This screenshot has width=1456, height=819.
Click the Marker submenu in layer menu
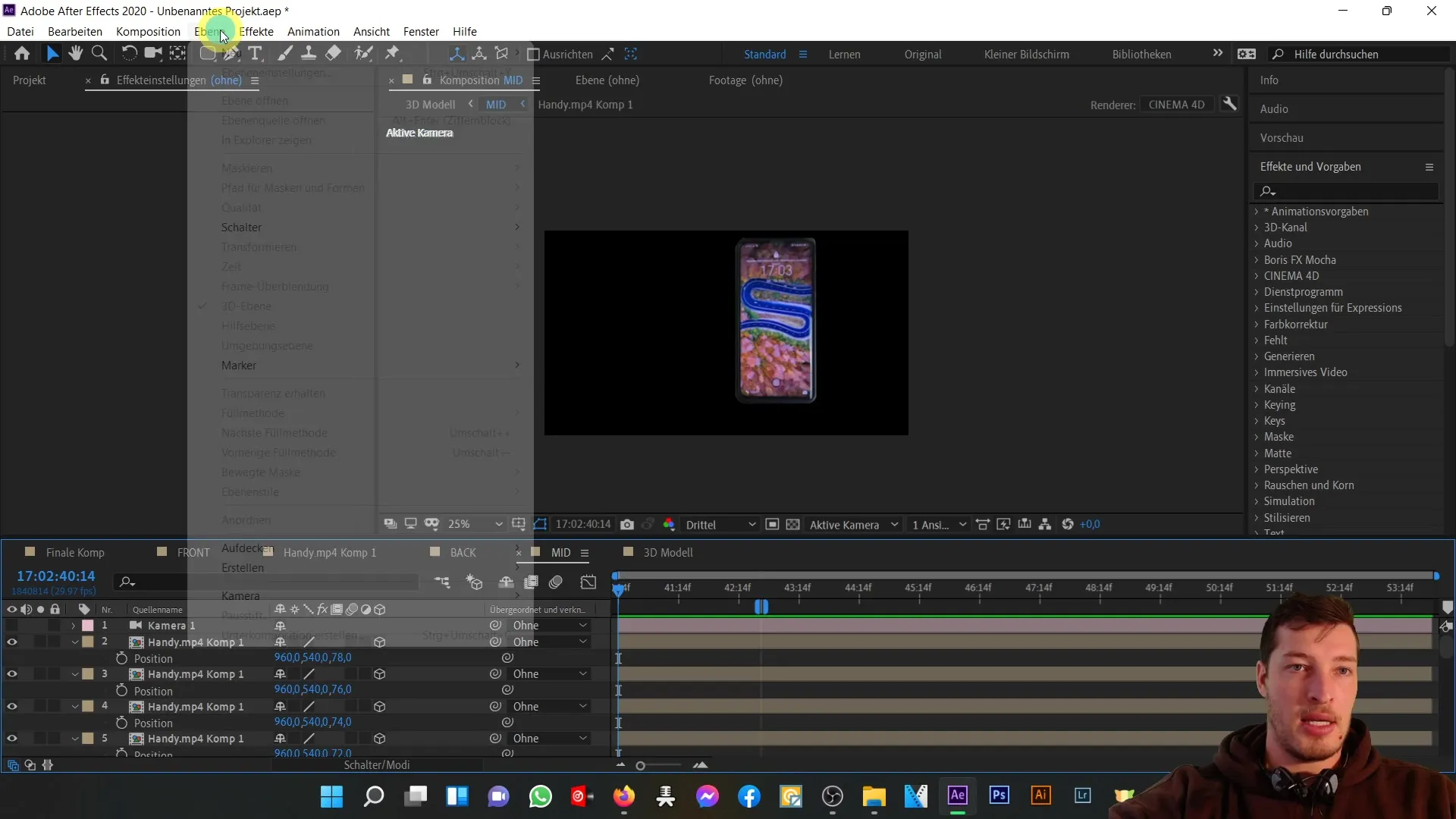[238, 364]
